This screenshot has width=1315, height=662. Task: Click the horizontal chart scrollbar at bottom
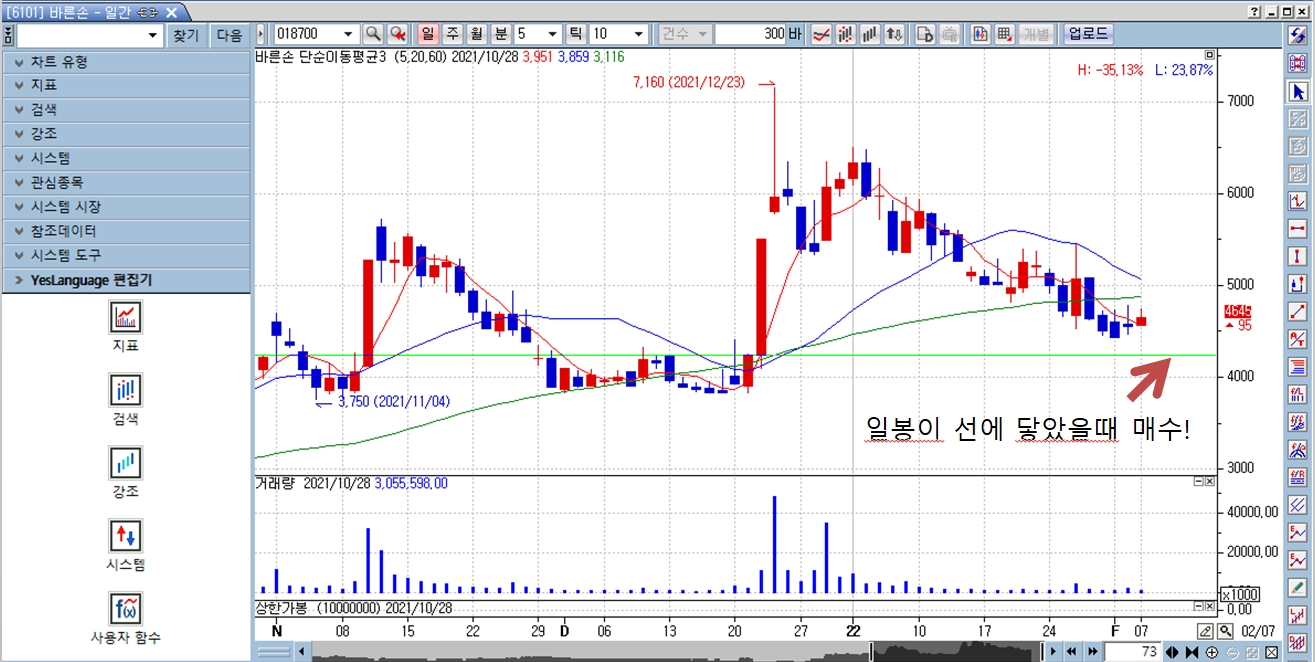click(x=670, y=652)
